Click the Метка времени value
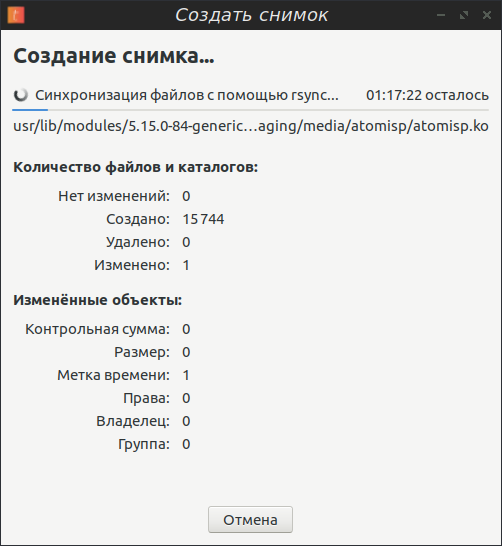Viewport: 502px width, 546px height. [x=186, y=375]
